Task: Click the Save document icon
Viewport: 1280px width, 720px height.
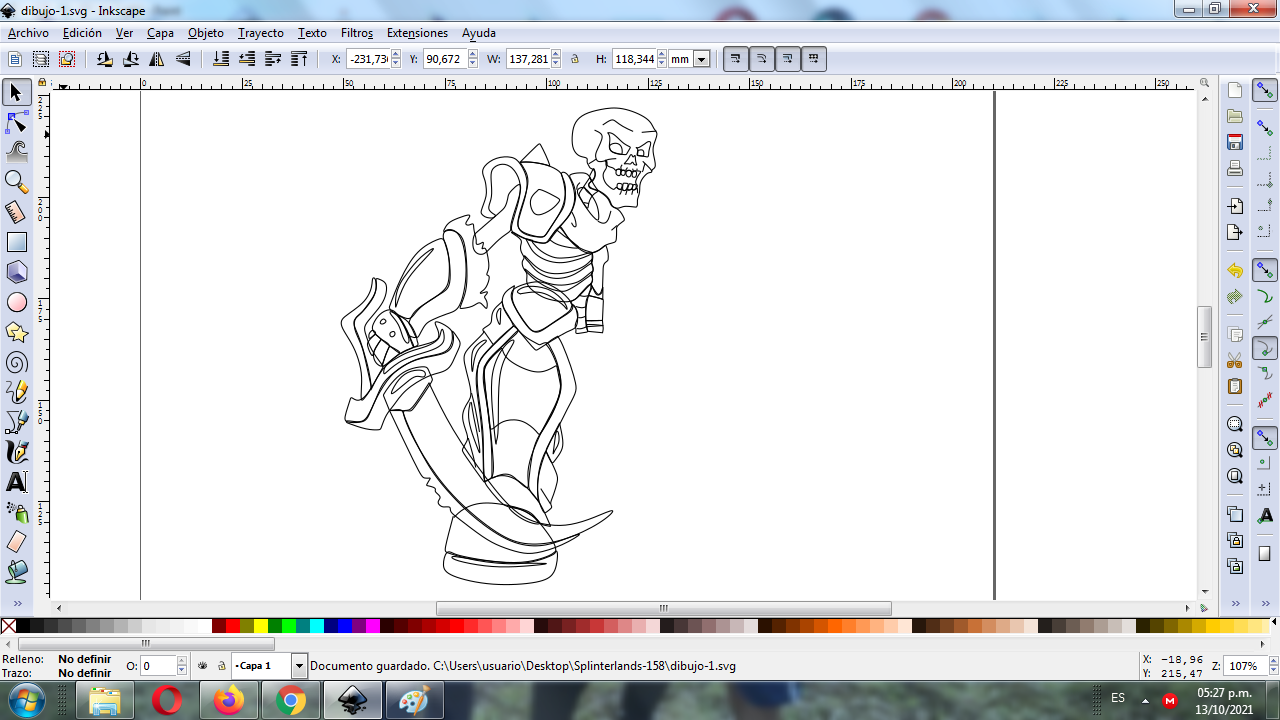Action: pyautogui.click(x=1235, y=142)
